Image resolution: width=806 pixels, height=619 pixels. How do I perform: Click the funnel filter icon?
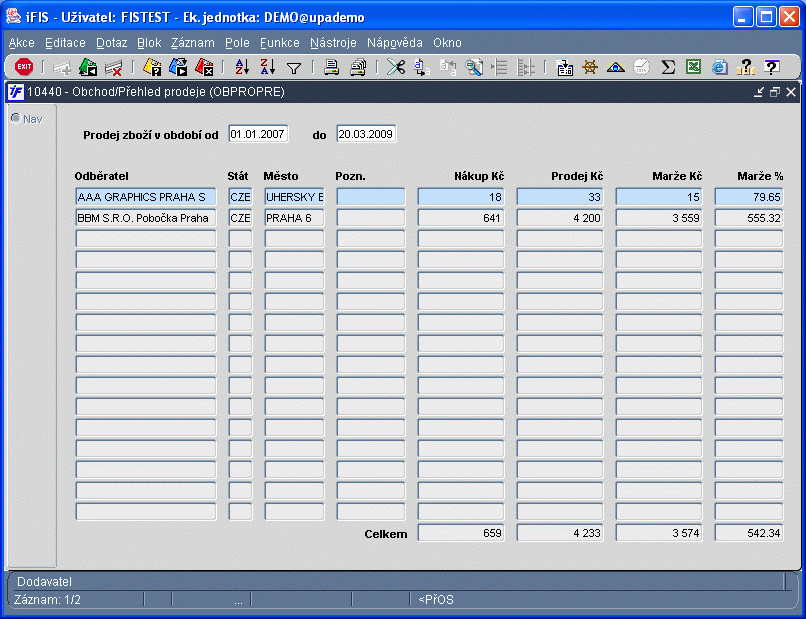pyautogui.click(x=294, y=68)
